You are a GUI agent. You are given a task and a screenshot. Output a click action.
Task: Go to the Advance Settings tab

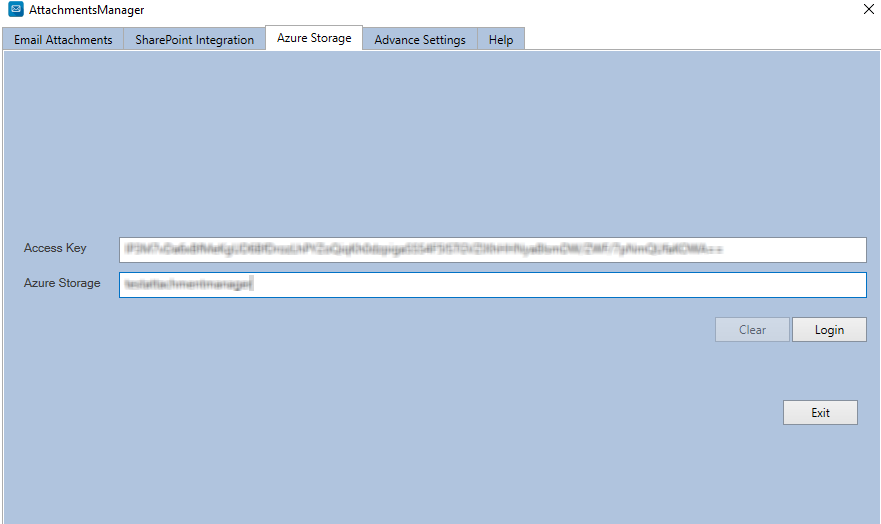(x=420, y=40)
